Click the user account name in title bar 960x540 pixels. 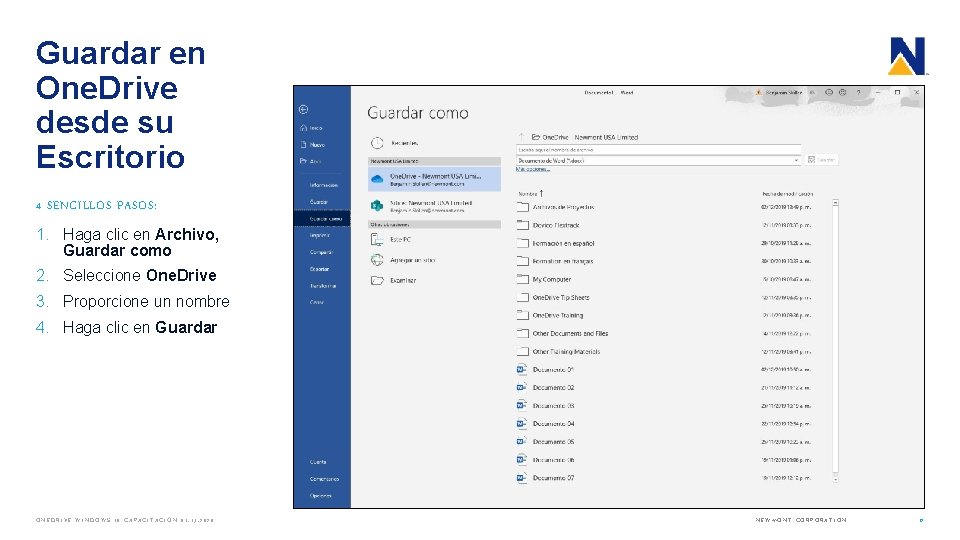(783, 92)
